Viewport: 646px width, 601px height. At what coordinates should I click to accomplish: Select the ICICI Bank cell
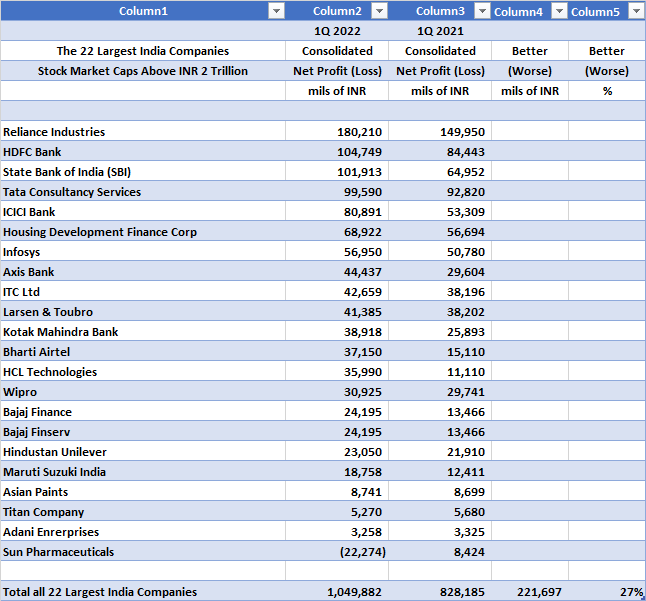tap(143, 211)
